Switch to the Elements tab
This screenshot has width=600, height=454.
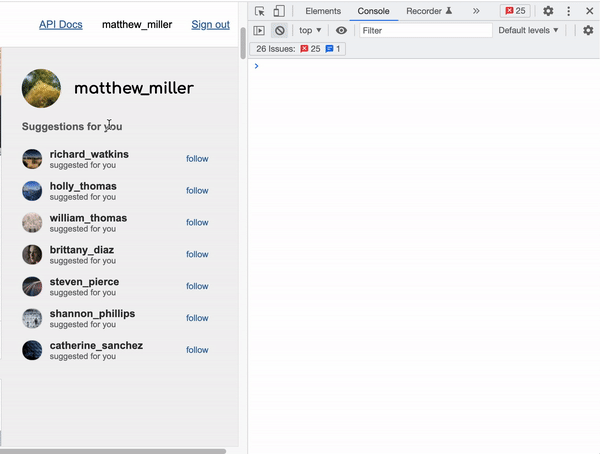[x=323, y=11]
